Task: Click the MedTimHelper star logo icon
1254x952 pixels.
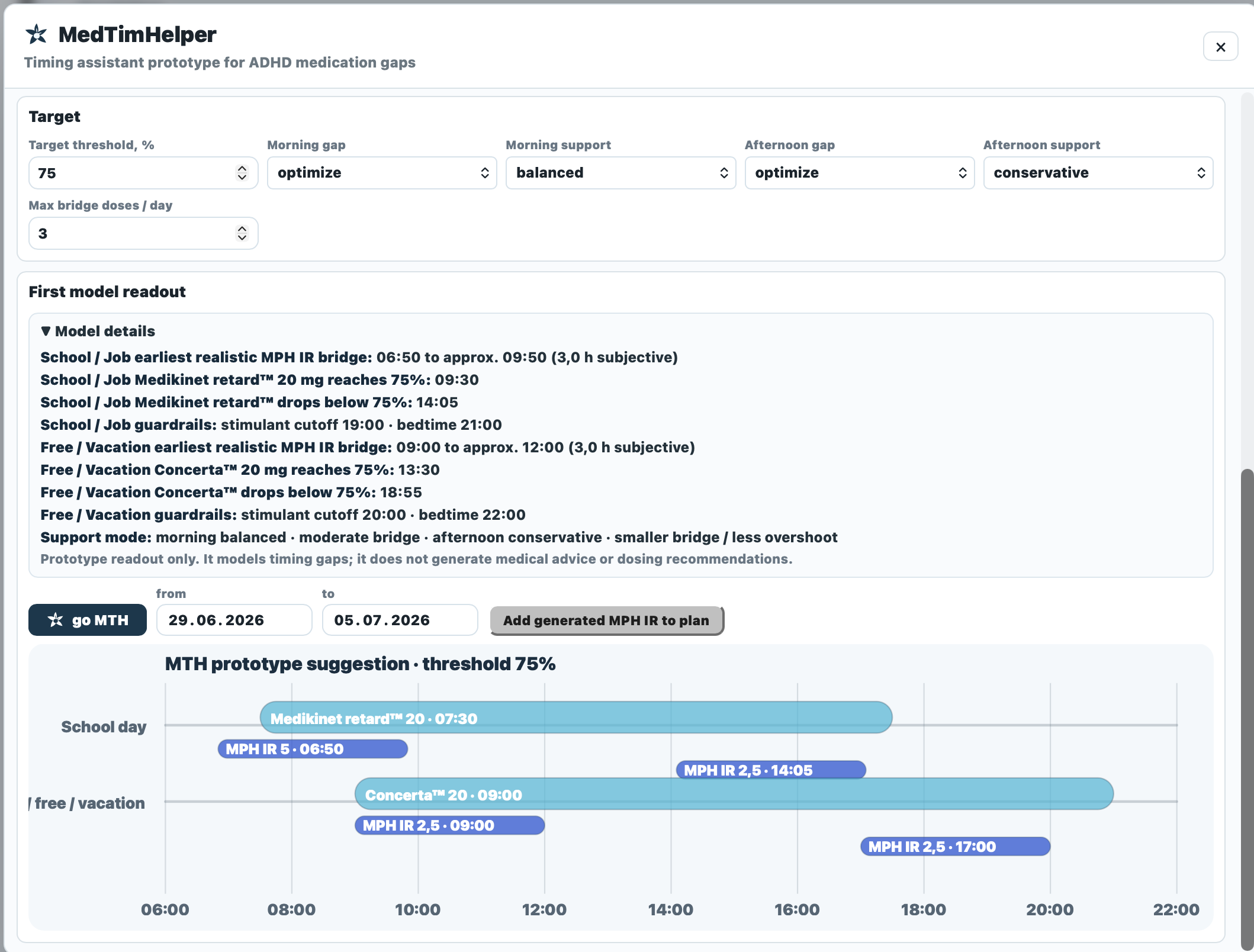Action: 36,34
